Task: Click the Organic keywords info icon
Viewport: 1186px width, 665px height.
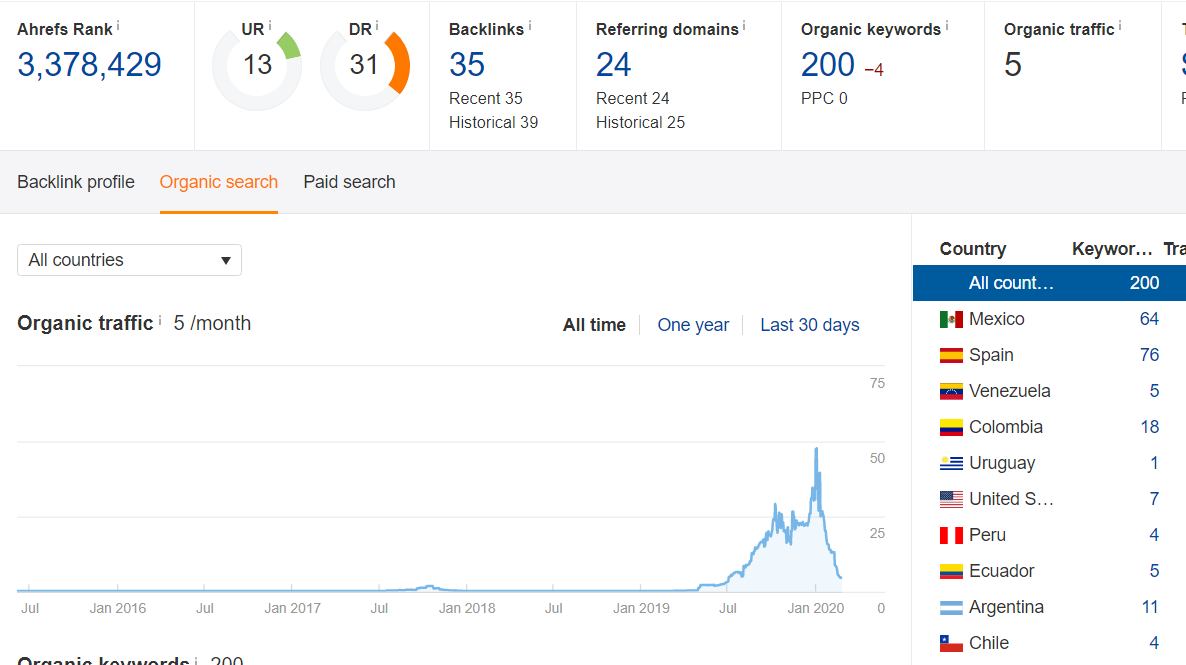Action: [947, 26]
